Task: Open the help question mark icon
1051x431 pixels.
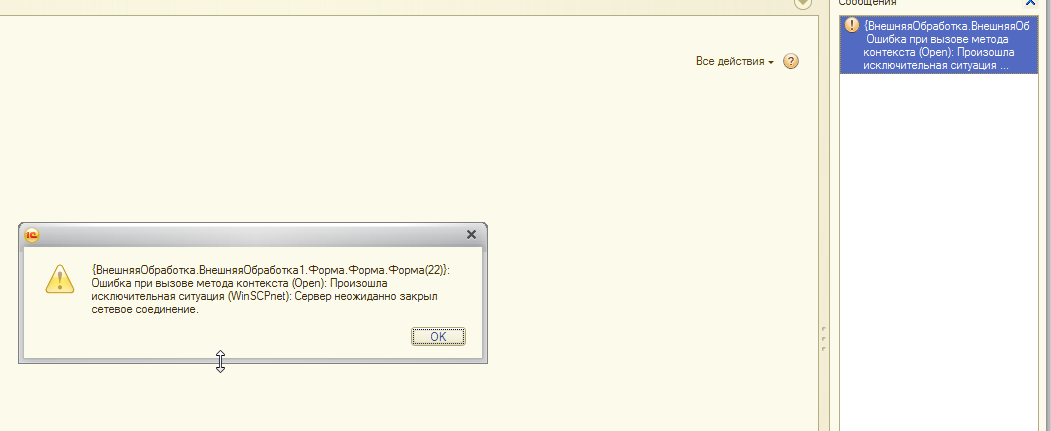Action: (x=791, y=62)
